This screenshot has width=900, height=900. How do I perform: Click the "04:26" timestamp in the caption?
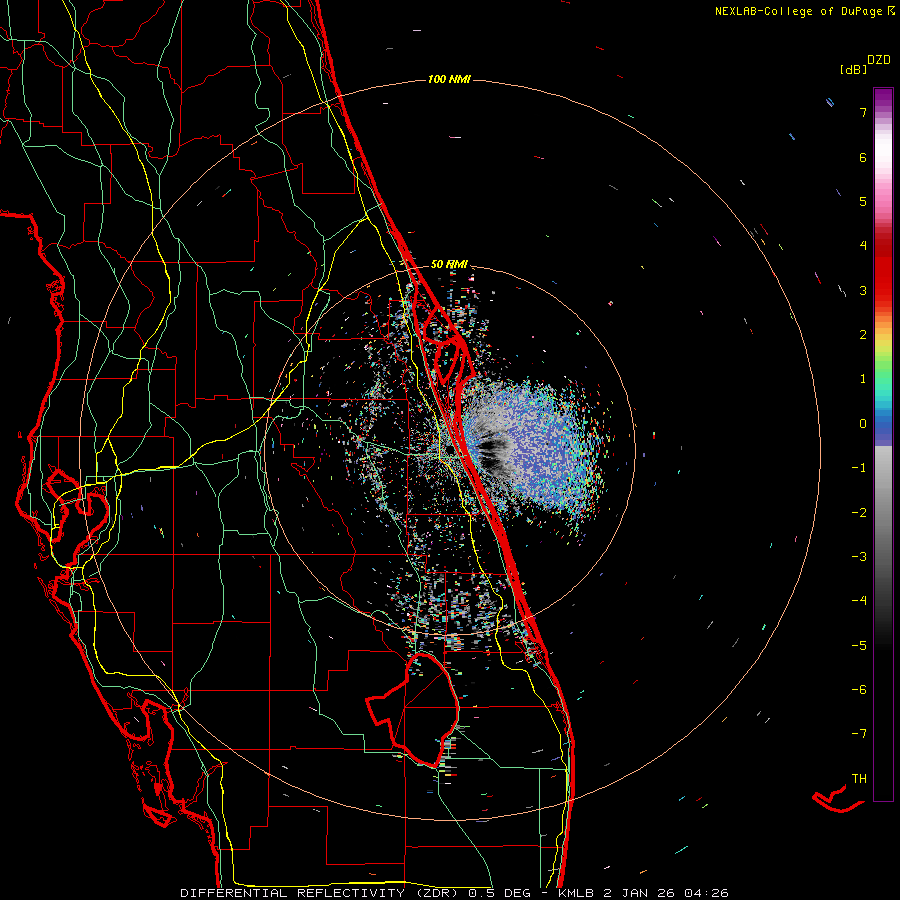pos(706,893)
